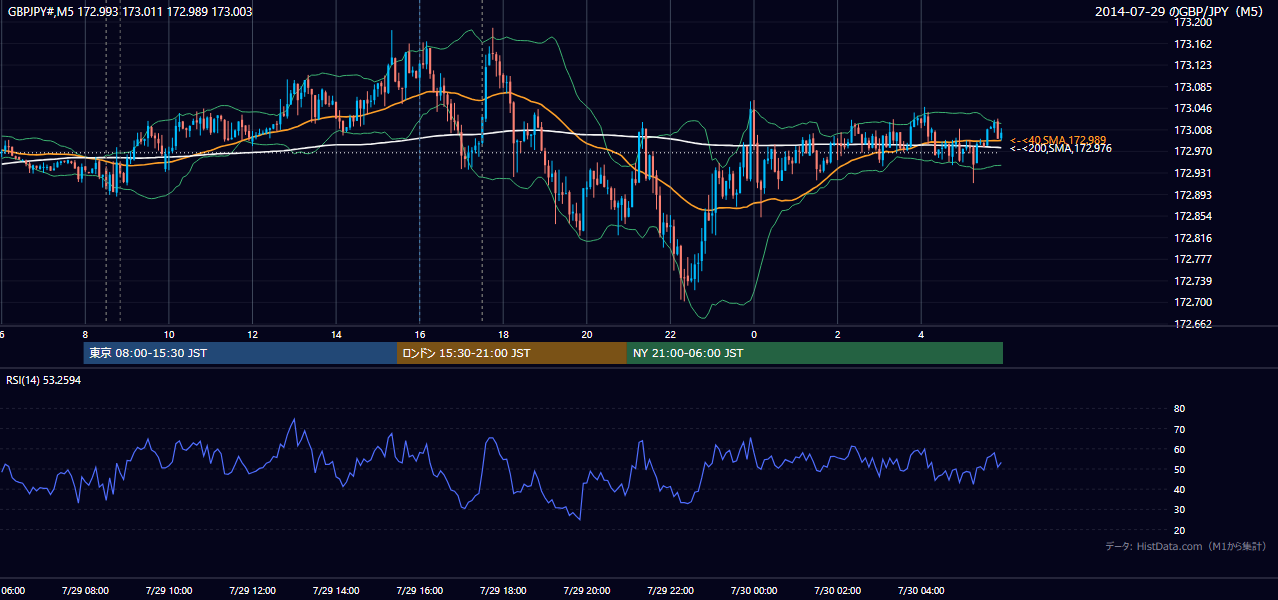
Task: Click the white 200 SMA 172.976 label
Action: click(x=1060, y=148)
